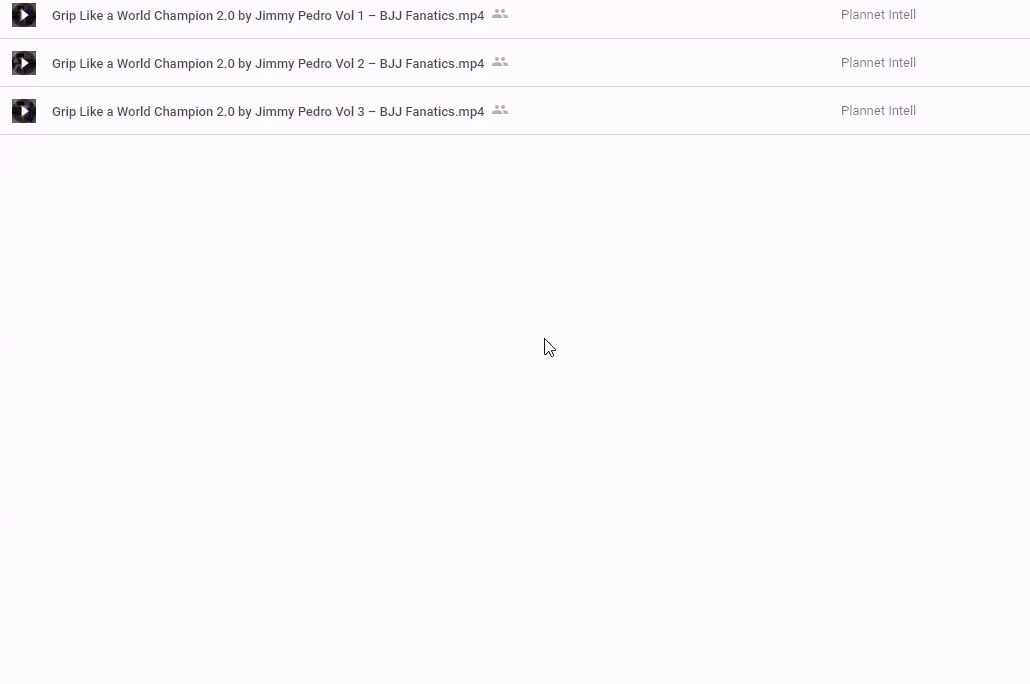The height and width of the screenshot is (684, 1030).
Task: Open the Jimmy Pedro Vol 1 file name
Action: (x=267, y=16)
